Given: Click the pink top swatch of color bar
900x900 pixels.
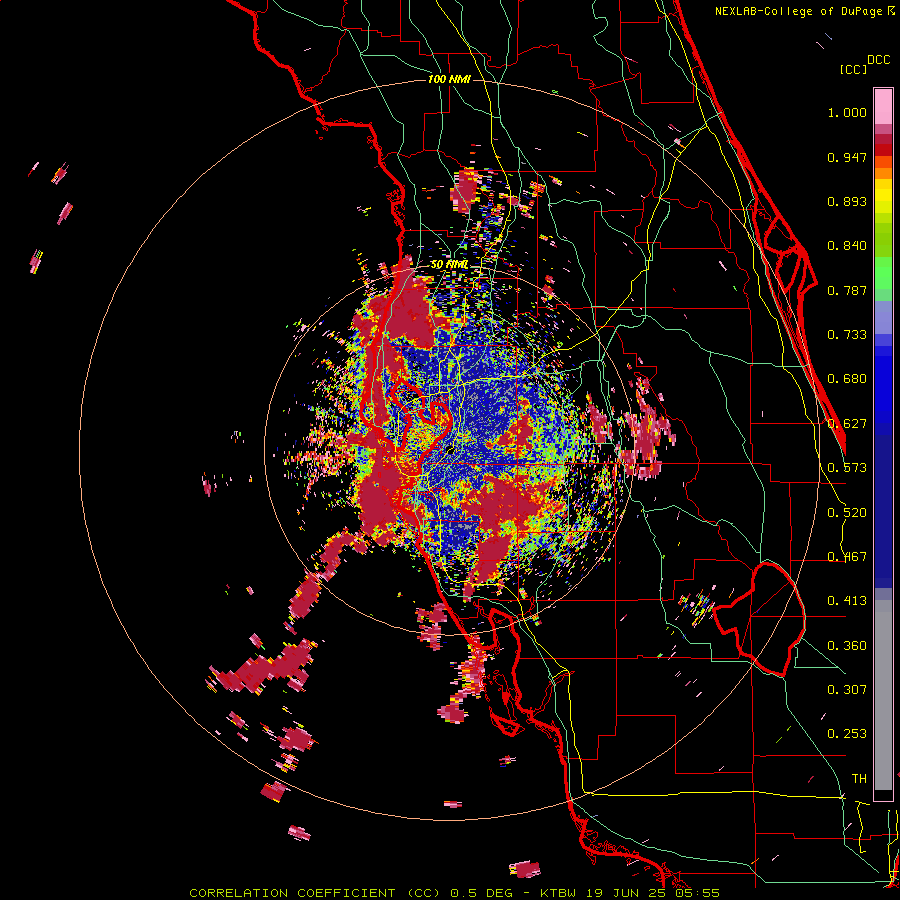Looking at the screenshot, I should point(883,106).
